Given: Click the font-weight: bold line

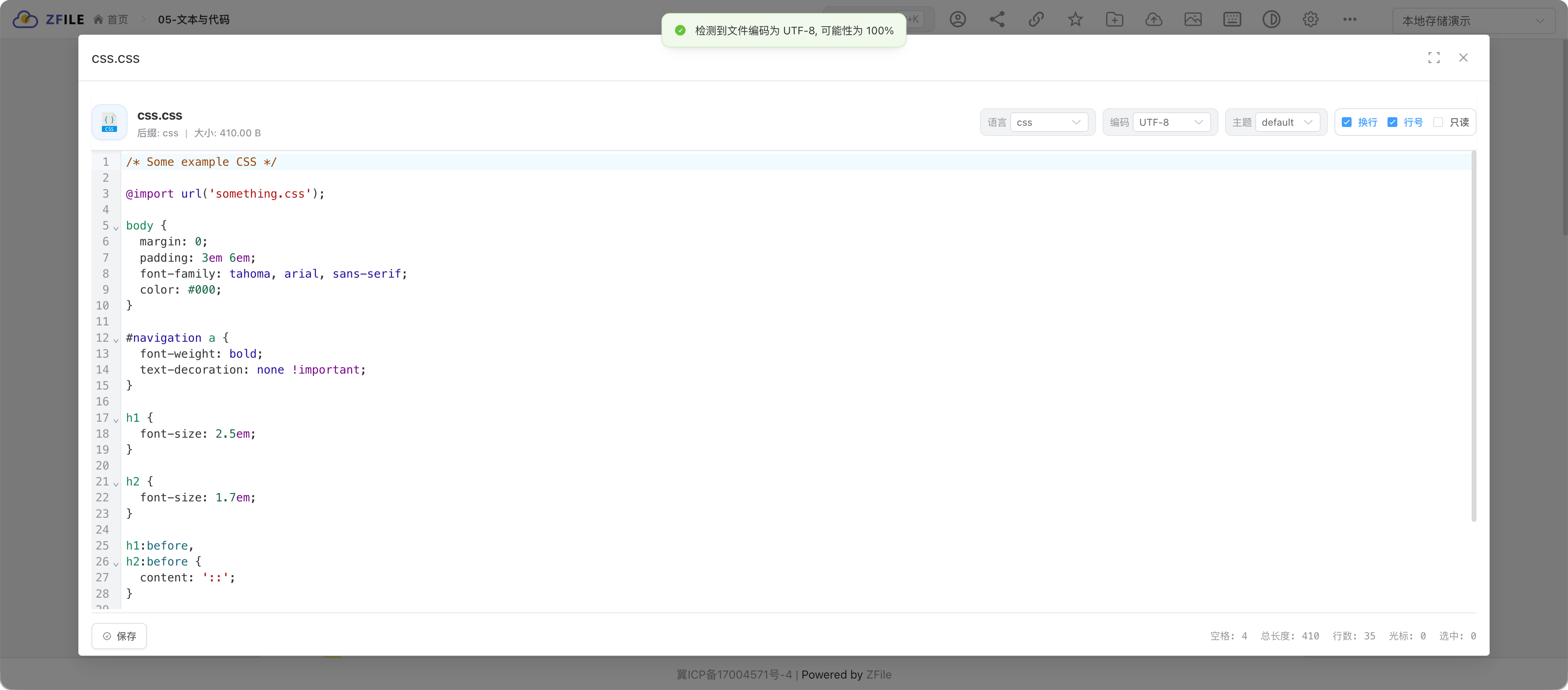Looking at the screenshot, I should coord(201,354).
